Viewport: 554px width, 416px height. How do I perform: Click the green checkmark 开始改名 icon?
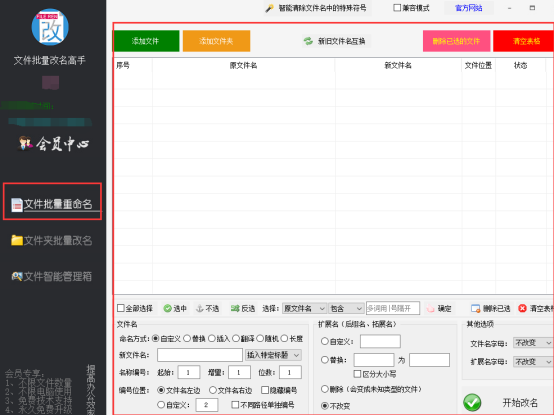(472, 403)
